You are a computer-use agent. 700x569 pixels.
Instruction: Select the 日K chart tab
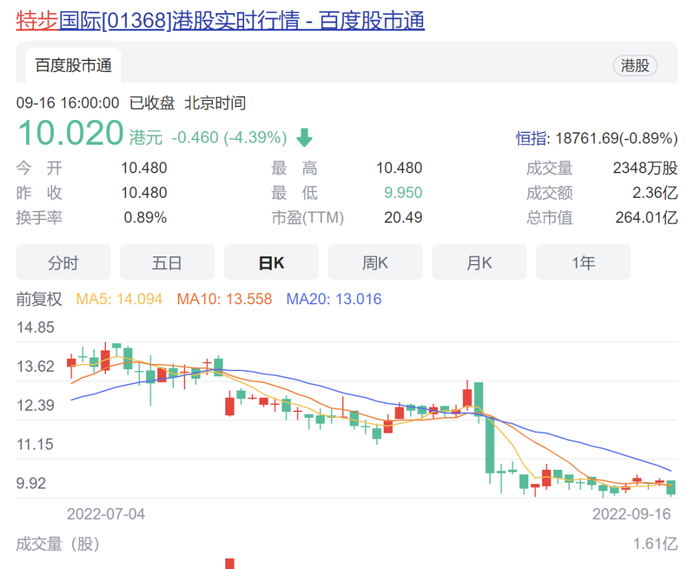coord(271,262)
